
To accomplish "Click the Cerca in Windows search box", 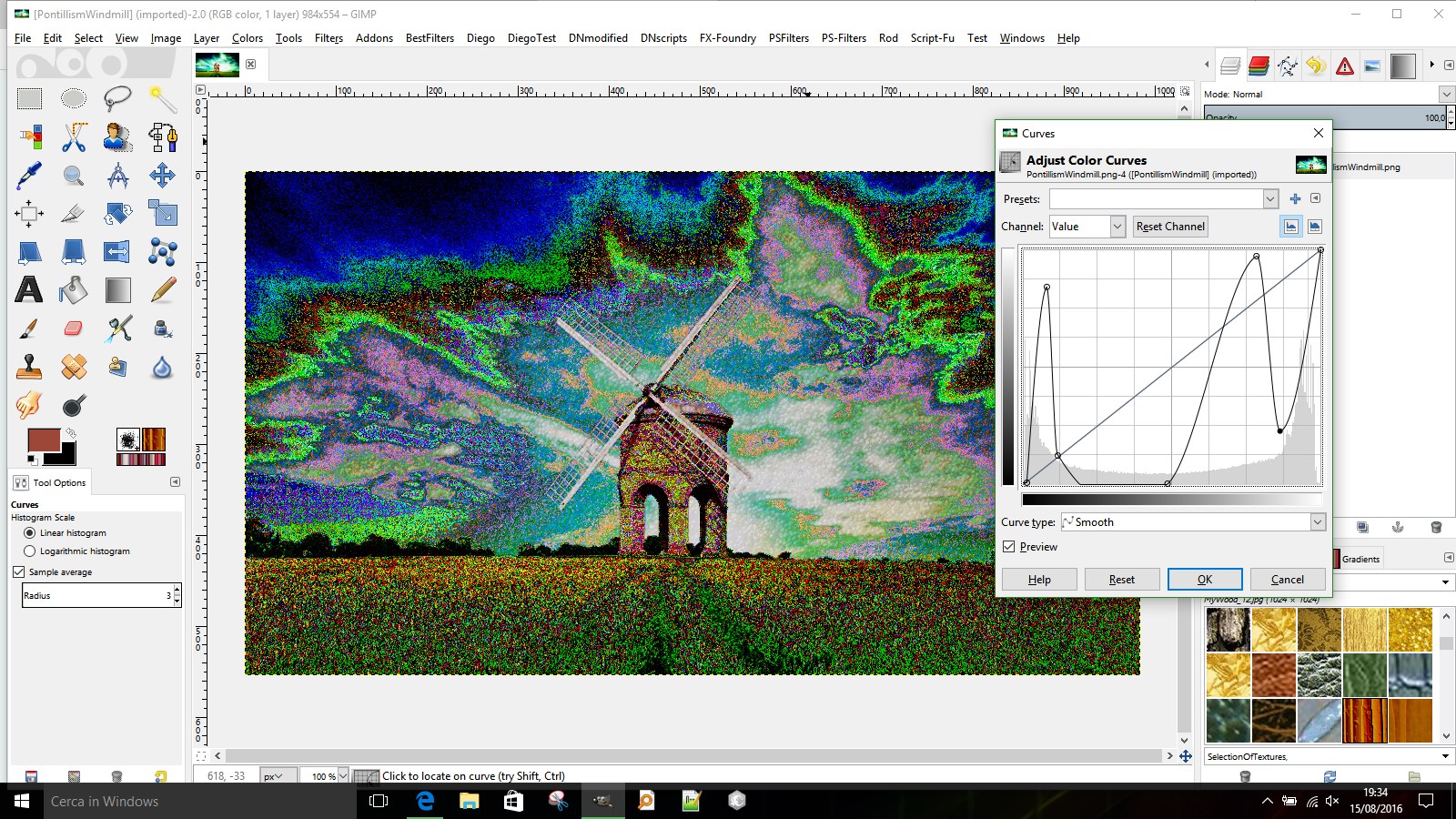I will [x=200, y=801].
